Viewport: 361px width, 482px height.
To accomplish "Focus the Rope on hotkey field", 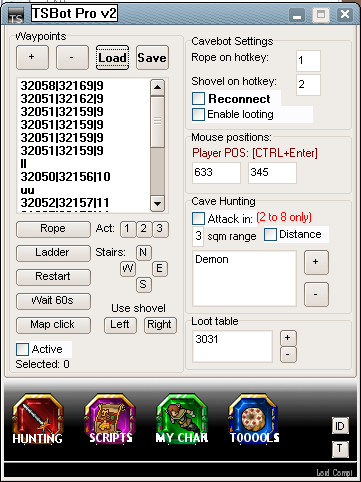I will tap(308, 61).
